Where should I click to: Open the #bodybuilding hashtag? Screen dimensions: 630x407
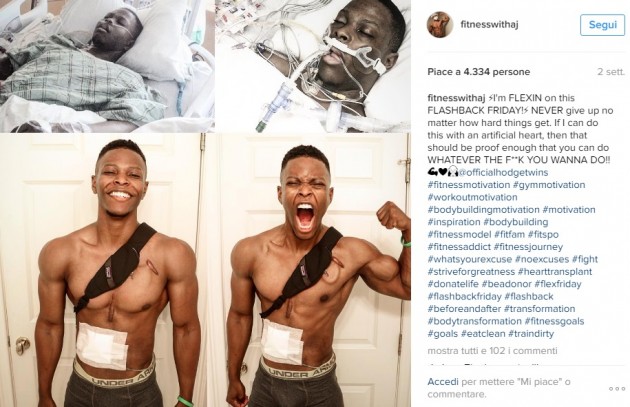(x=515, y=222)
